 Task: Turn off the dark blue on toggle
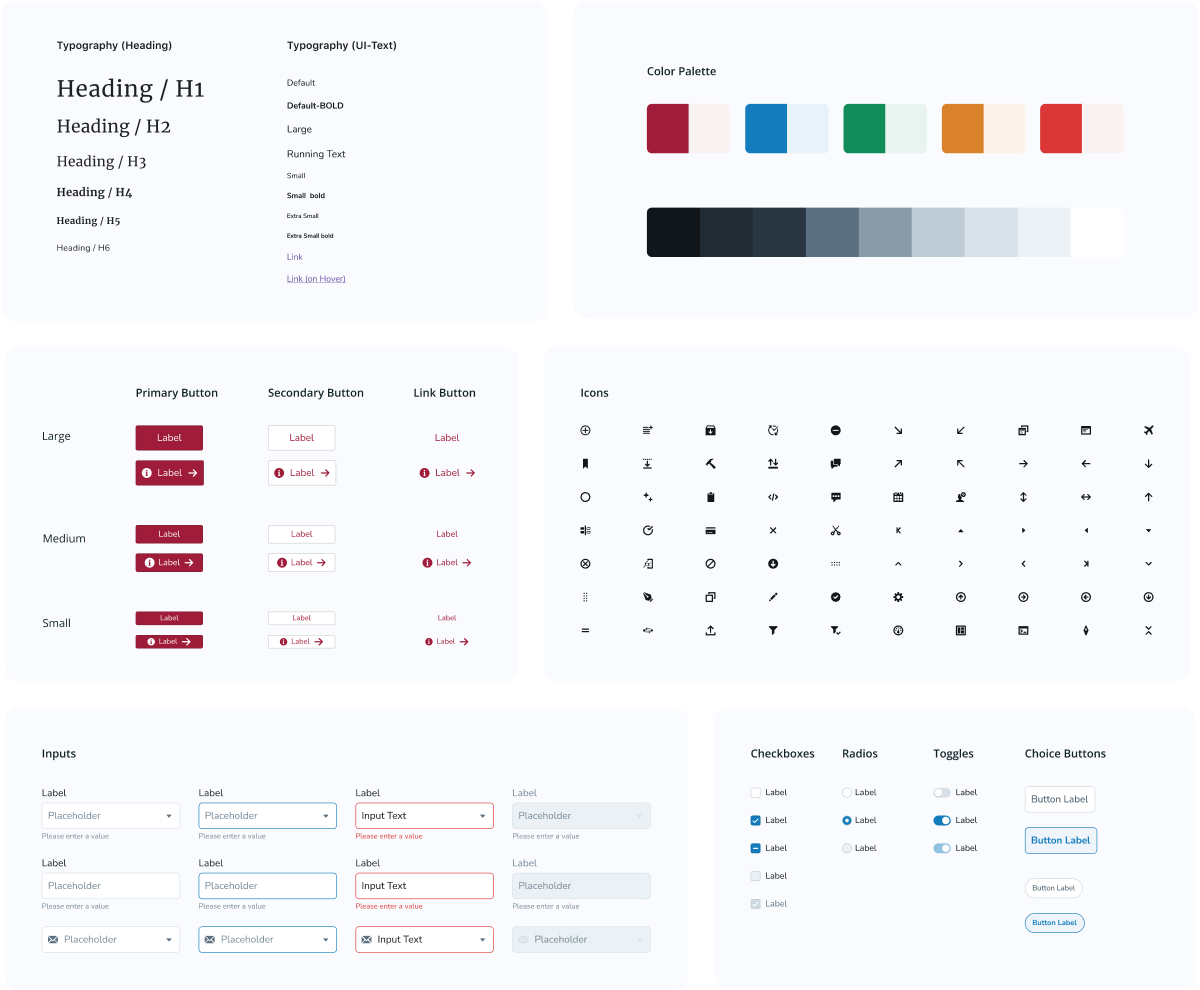(x=942, y=820)
